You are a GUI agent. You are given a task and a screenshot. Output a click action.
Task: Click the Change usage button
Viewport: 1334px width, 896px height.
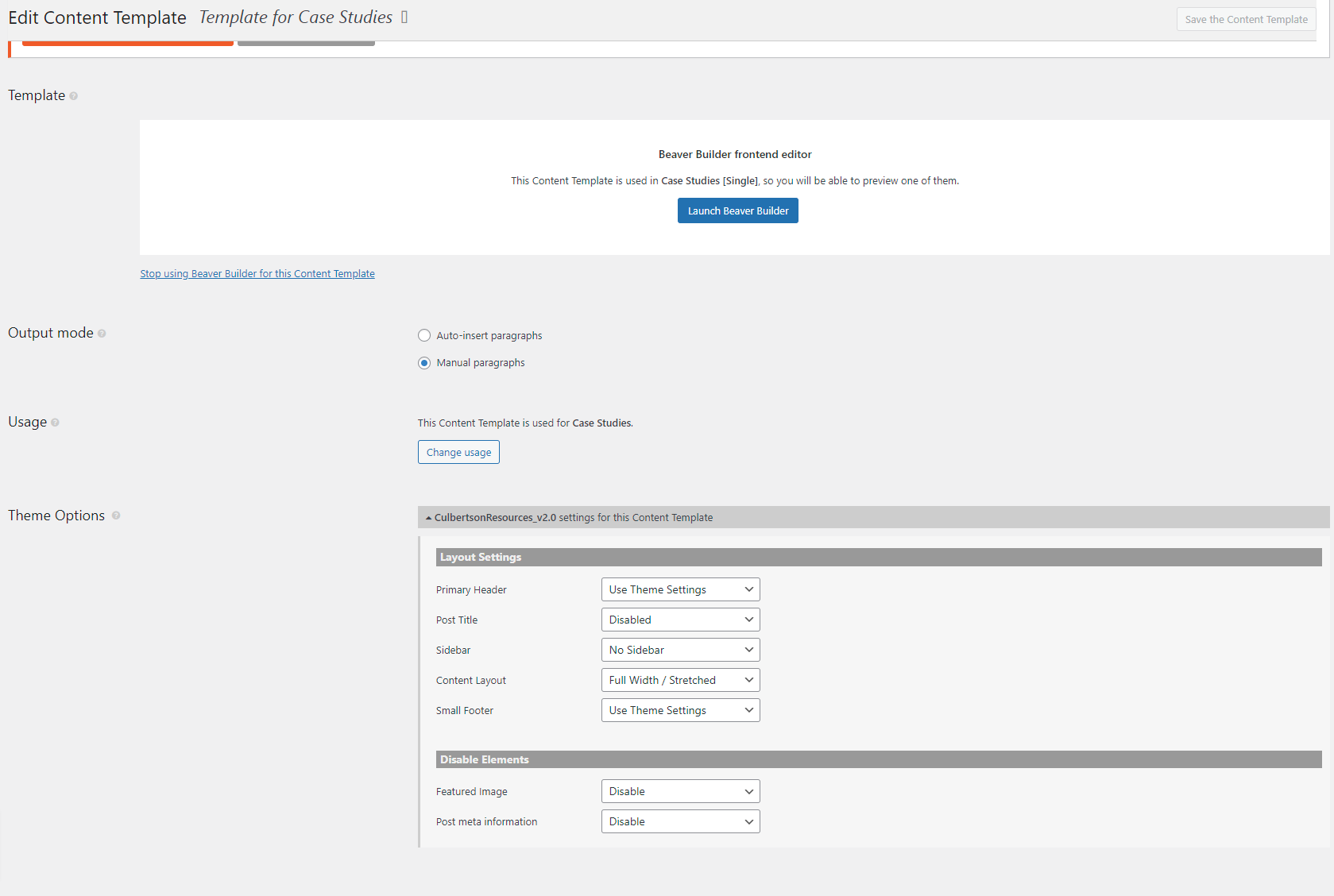pyautogui.click(x=458, y=452)
